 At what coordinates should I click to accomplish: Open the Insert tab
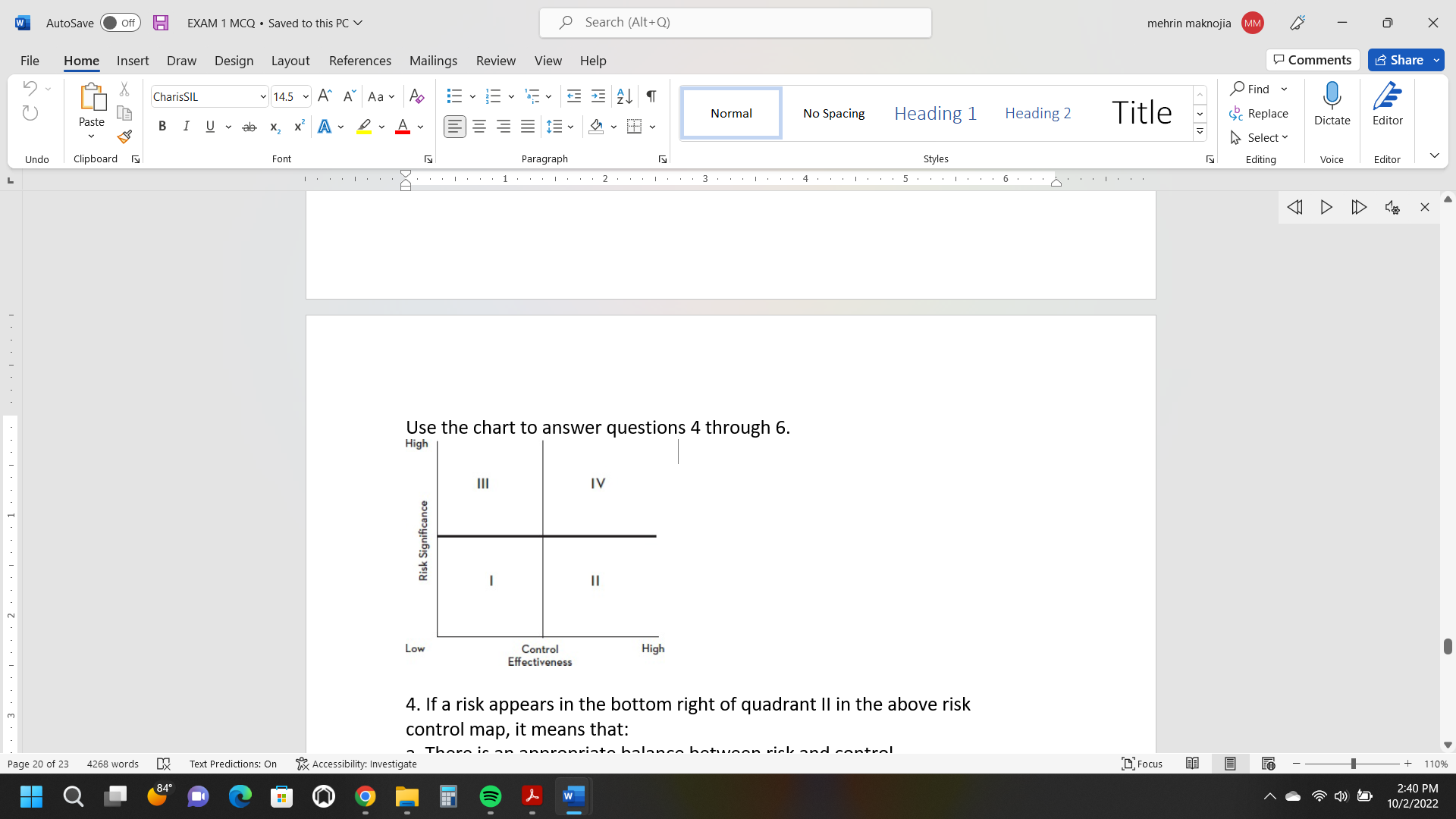tap(133, 61)
